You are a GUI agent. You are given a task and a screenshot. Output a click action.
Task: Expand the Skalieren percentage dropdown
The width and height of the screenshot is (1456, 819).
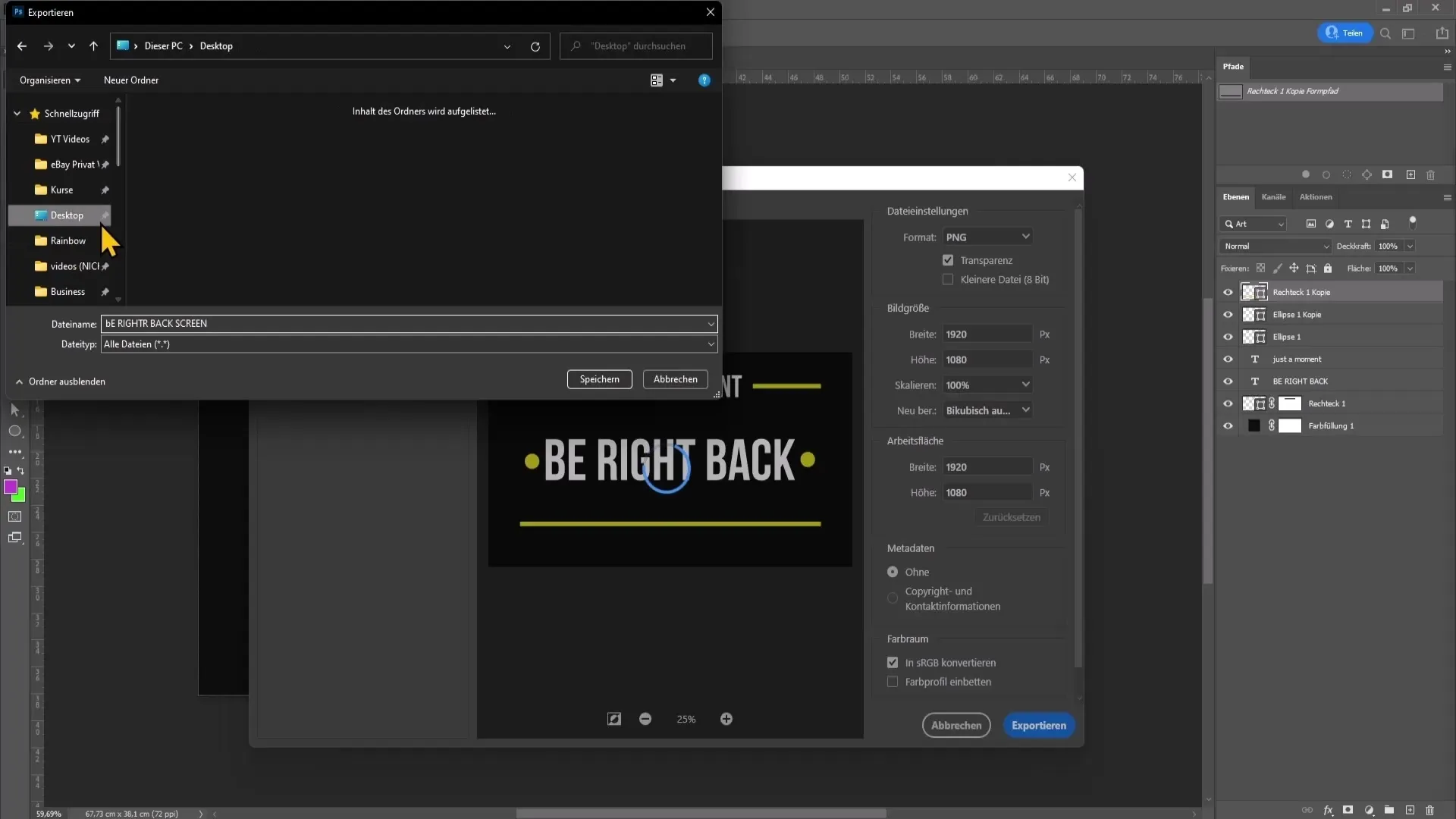click(x=1025, y=384)
